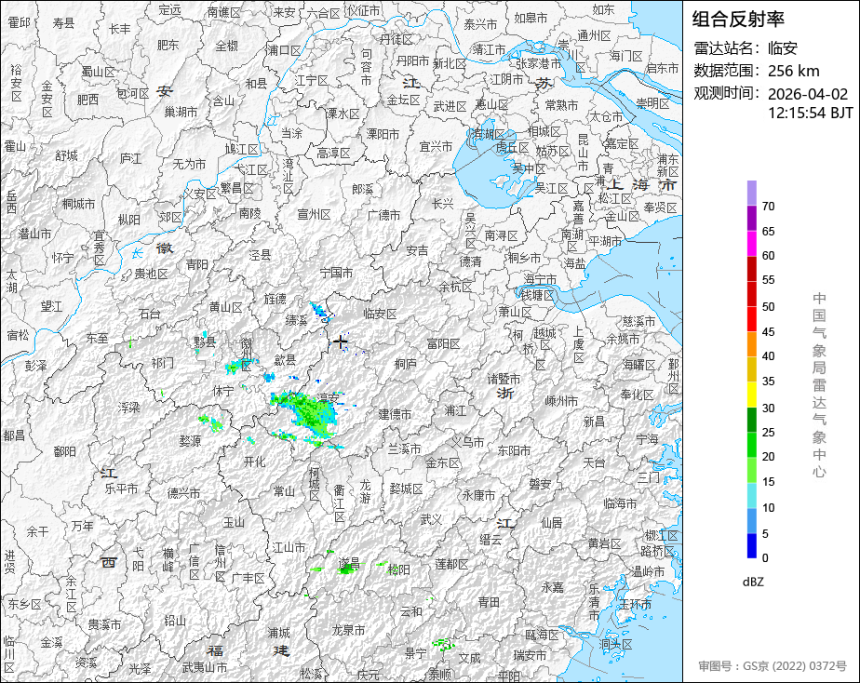Click the radar station name 临安 value
860x683 pixels.
click(782, 48)
